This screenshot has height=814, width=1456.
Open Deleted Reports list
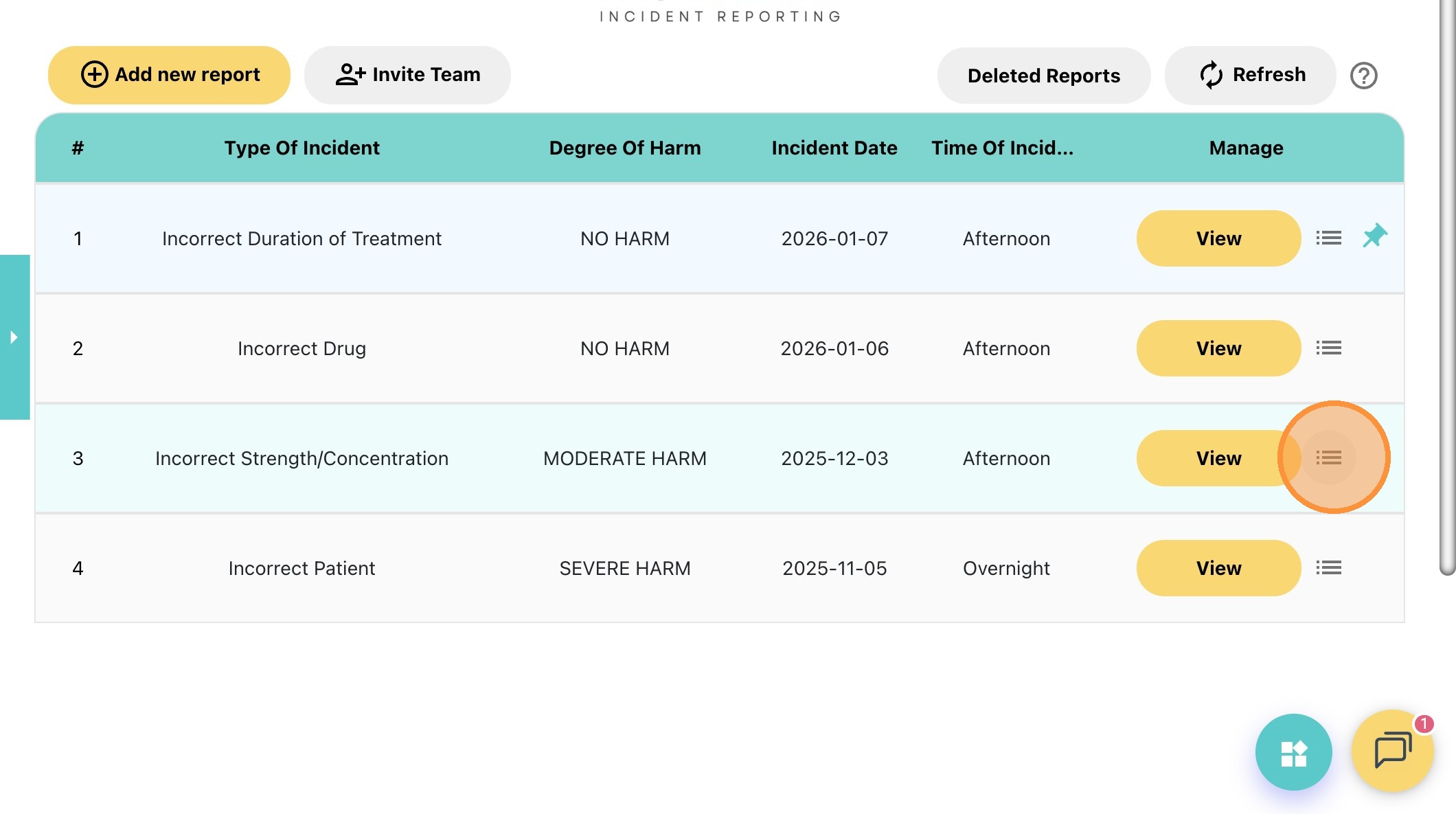[1043, 76]
